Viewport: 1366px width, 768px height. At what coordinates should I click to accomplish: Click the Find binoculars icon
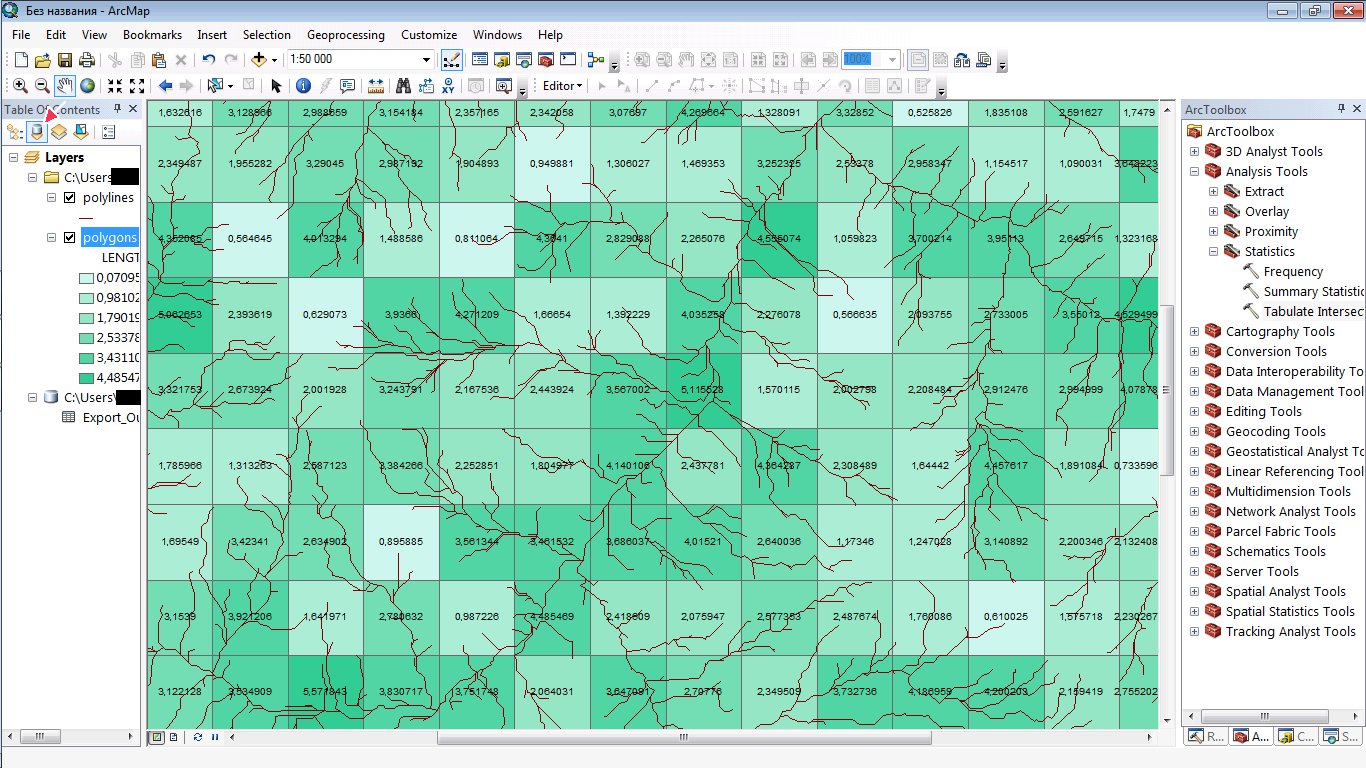[403, 86]
